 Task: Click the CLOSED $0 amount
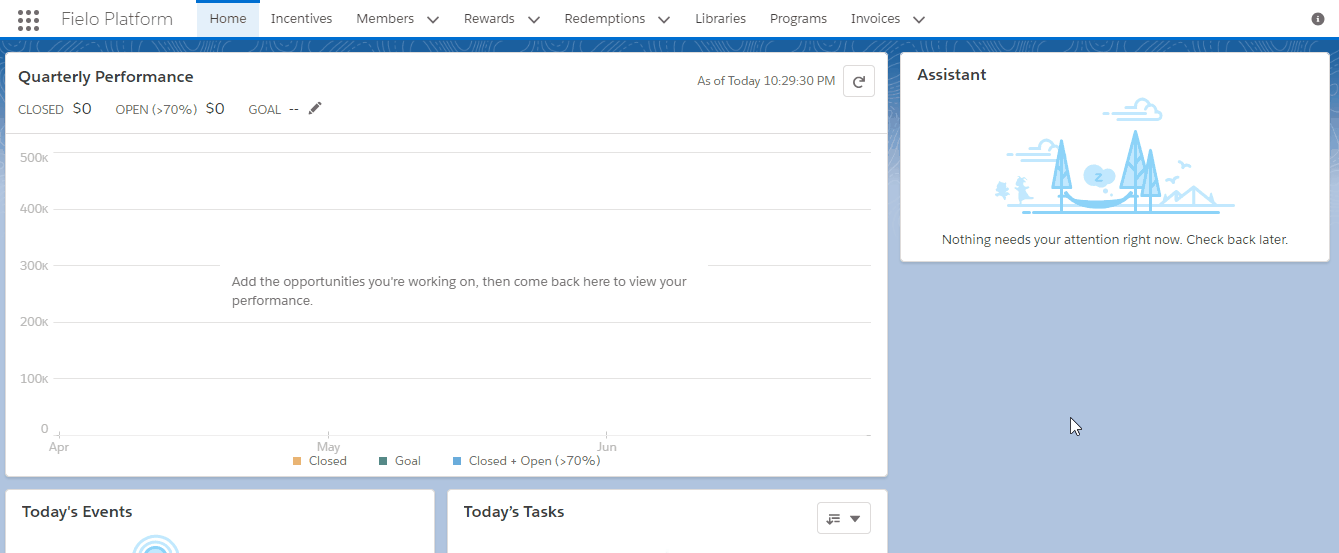(82, 108)
